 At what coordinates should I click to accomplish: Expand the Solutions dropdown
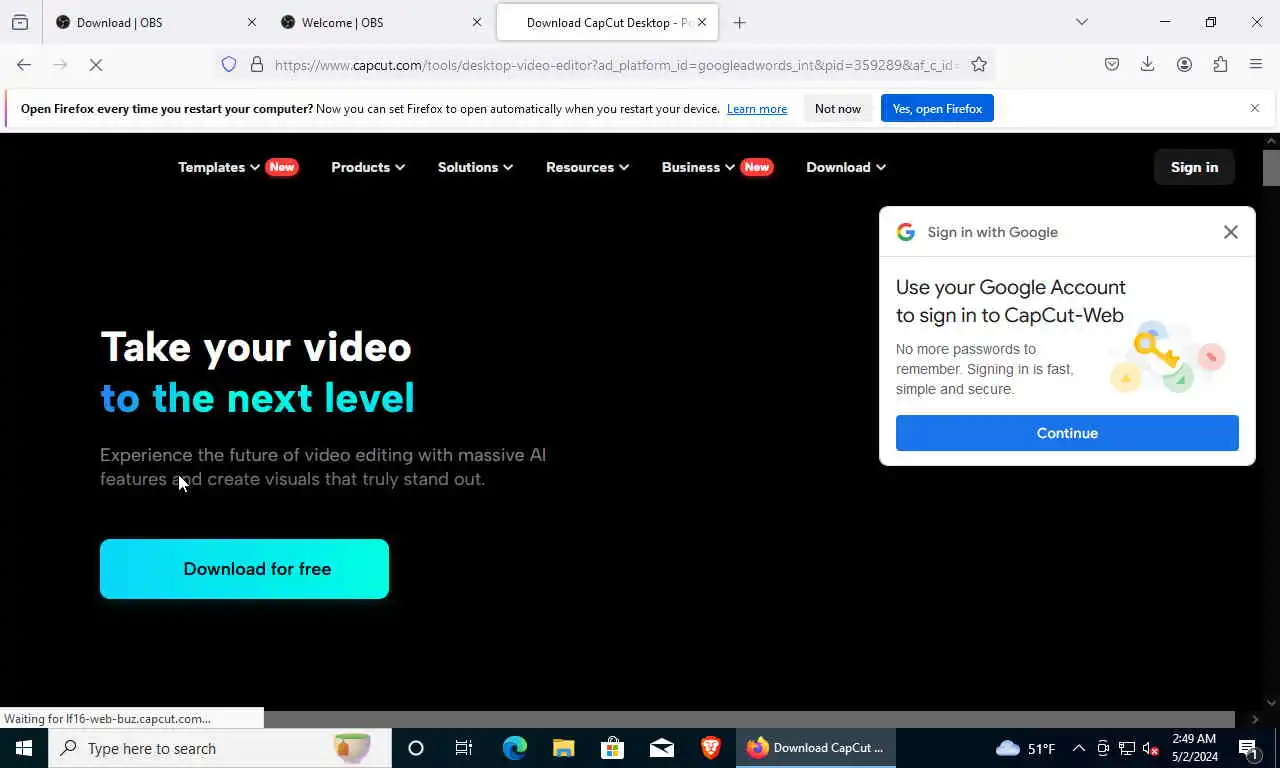tap(475, 167)
